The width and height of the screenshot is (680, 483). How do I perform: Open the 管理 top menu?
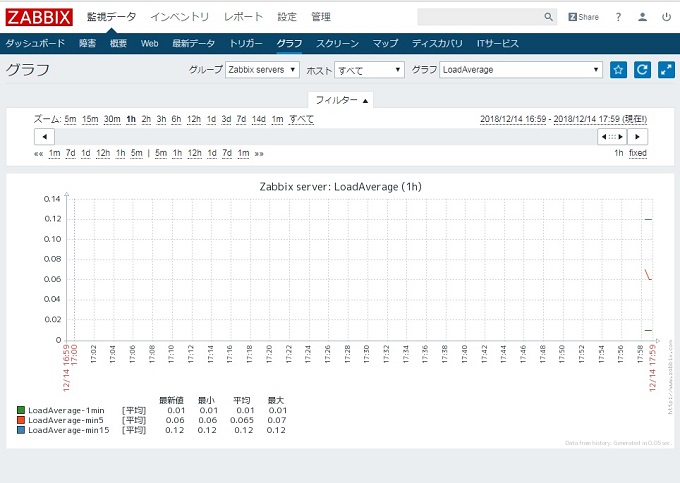pos(321,17)
